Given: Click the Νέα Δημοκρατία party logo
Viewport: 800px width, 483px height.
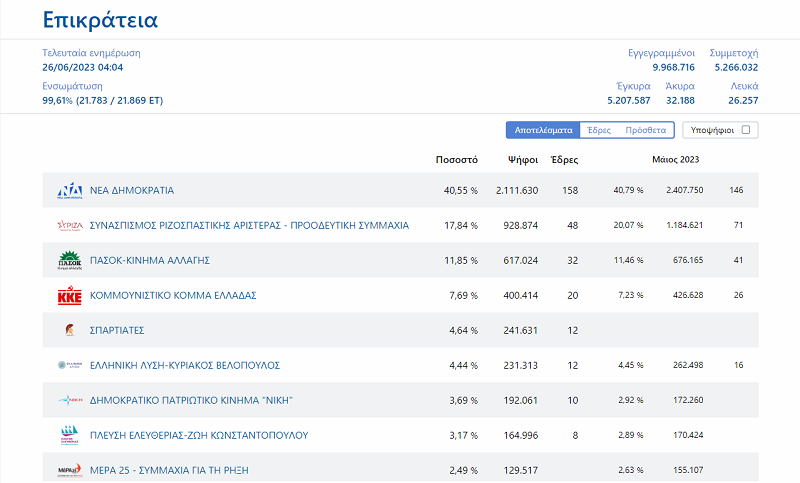Looking at the screenshot, I should click(70, 190).
